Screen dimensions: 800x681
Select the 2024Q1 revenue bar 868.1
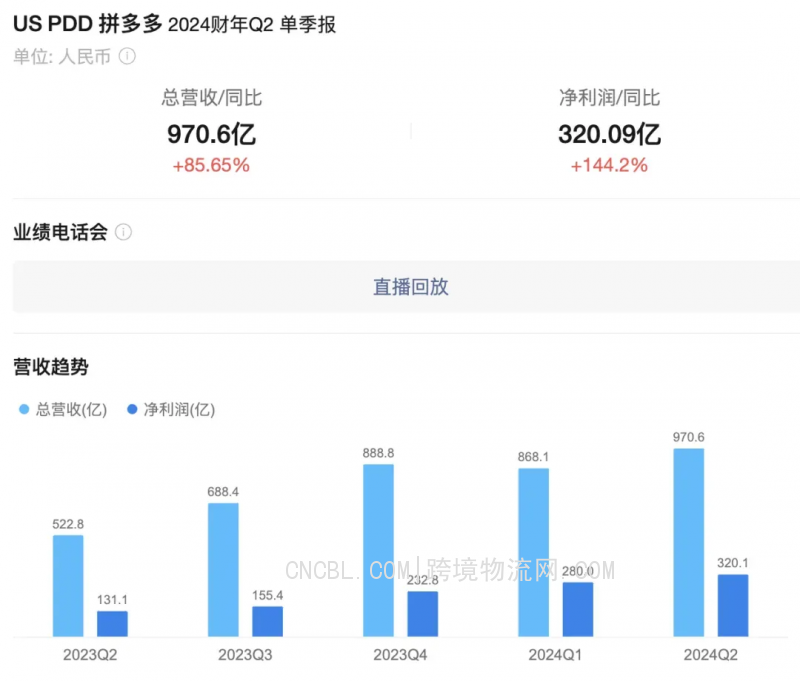click(x=534, y=552)
